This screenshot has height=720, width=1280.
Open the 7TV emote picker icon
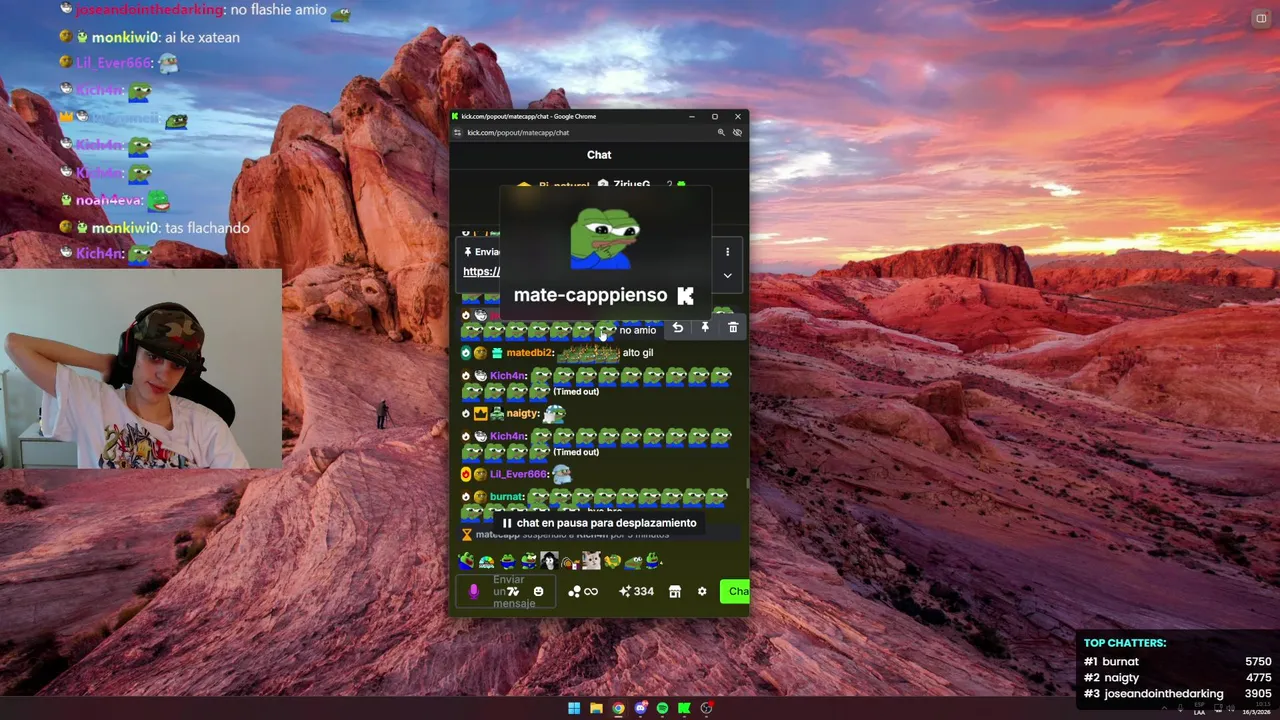pos(513,591)
